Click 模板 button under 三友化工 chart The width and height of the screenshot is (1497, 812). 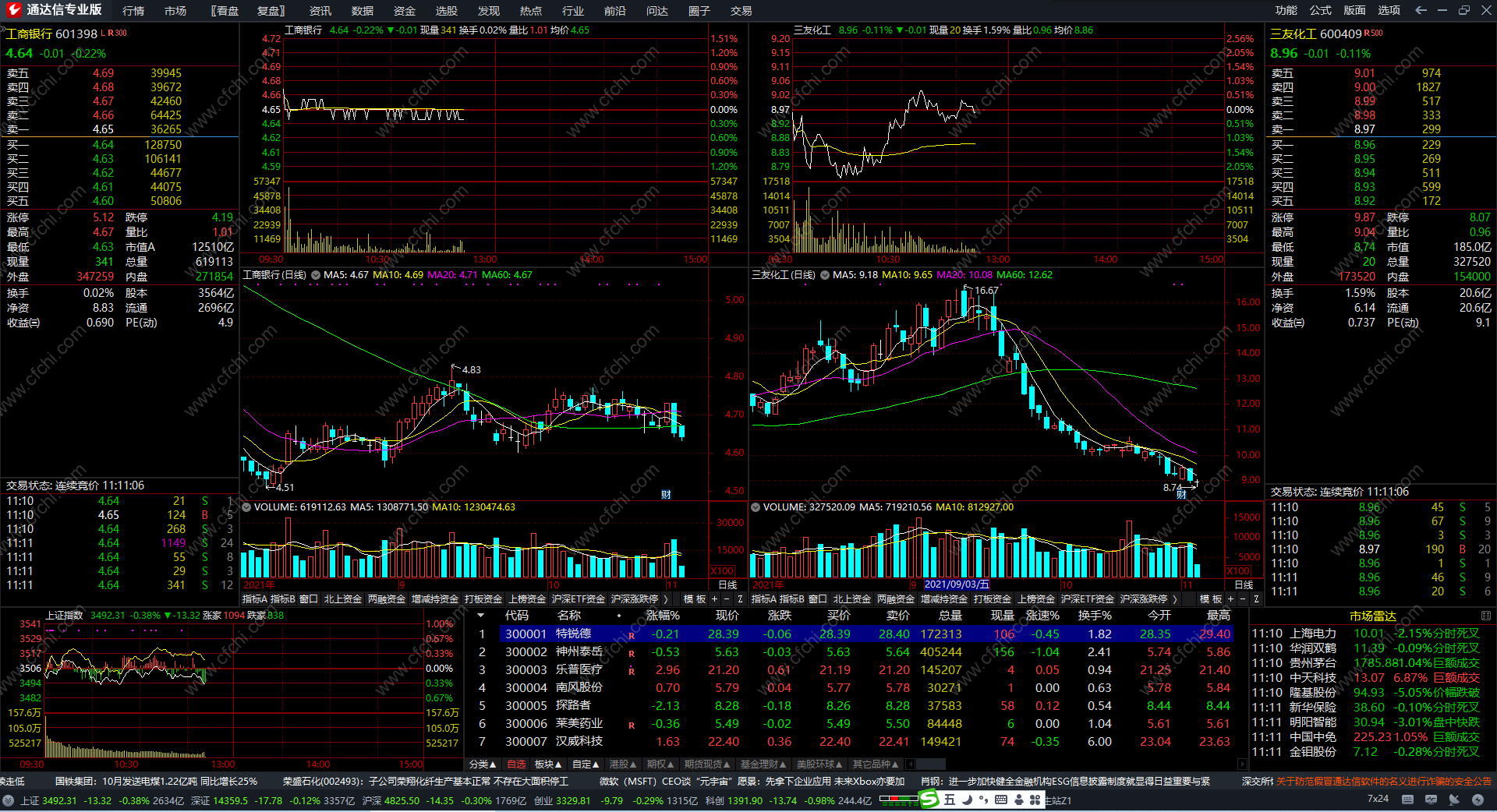click(x=1211, y=599)
